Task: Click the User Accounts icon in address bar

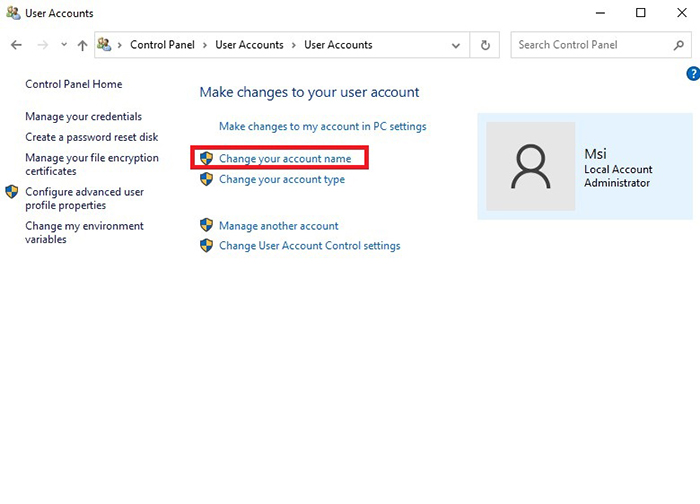Action: (x=105, y=45)
